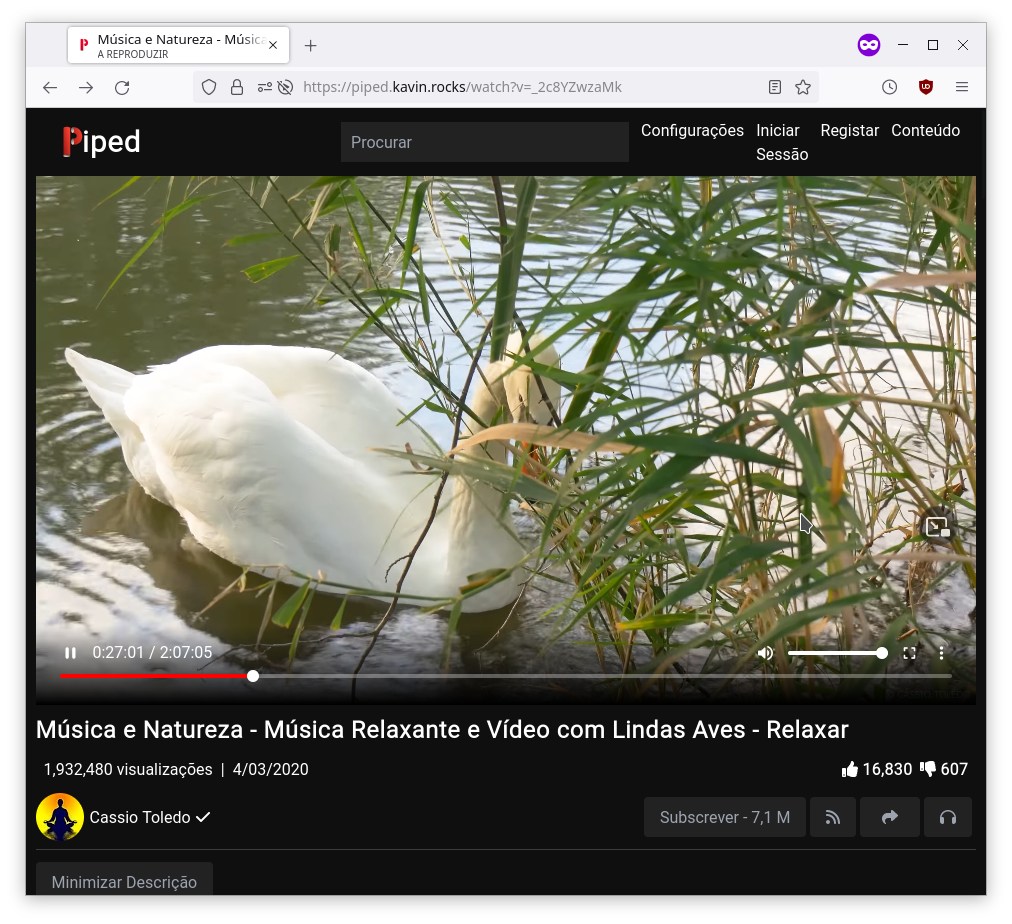1012x924 pixels.
Task: Reload the page
Action: [122, 87]
